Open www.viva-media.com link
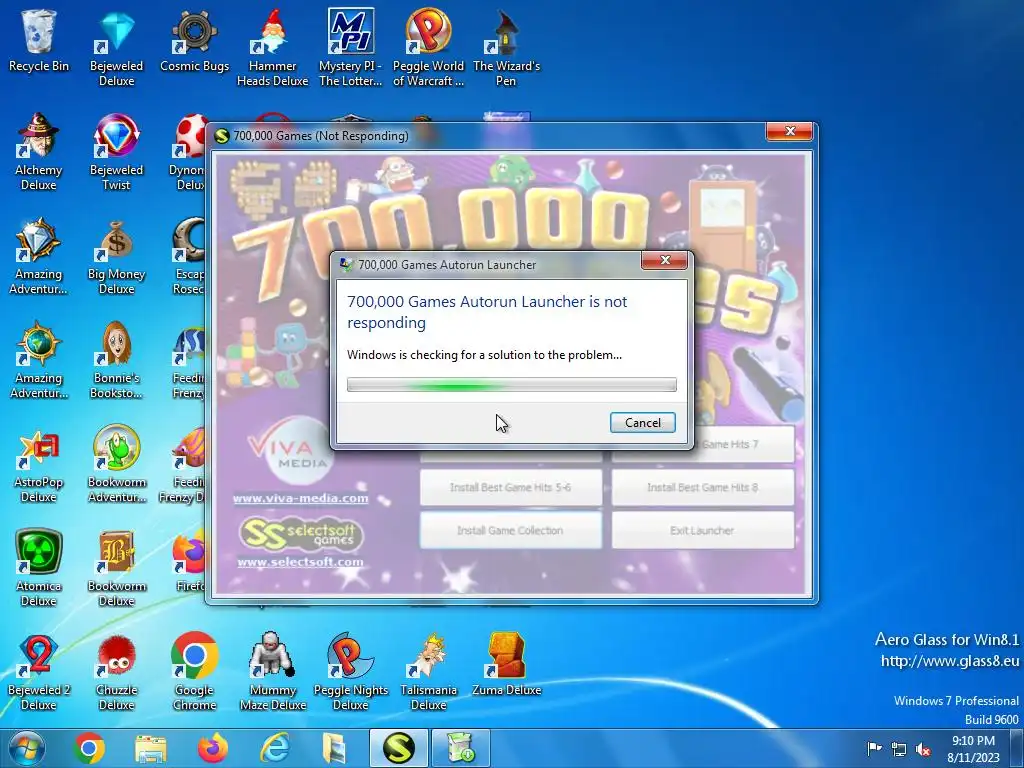Viewport: 1024px width, 768px height. point(300,498)
